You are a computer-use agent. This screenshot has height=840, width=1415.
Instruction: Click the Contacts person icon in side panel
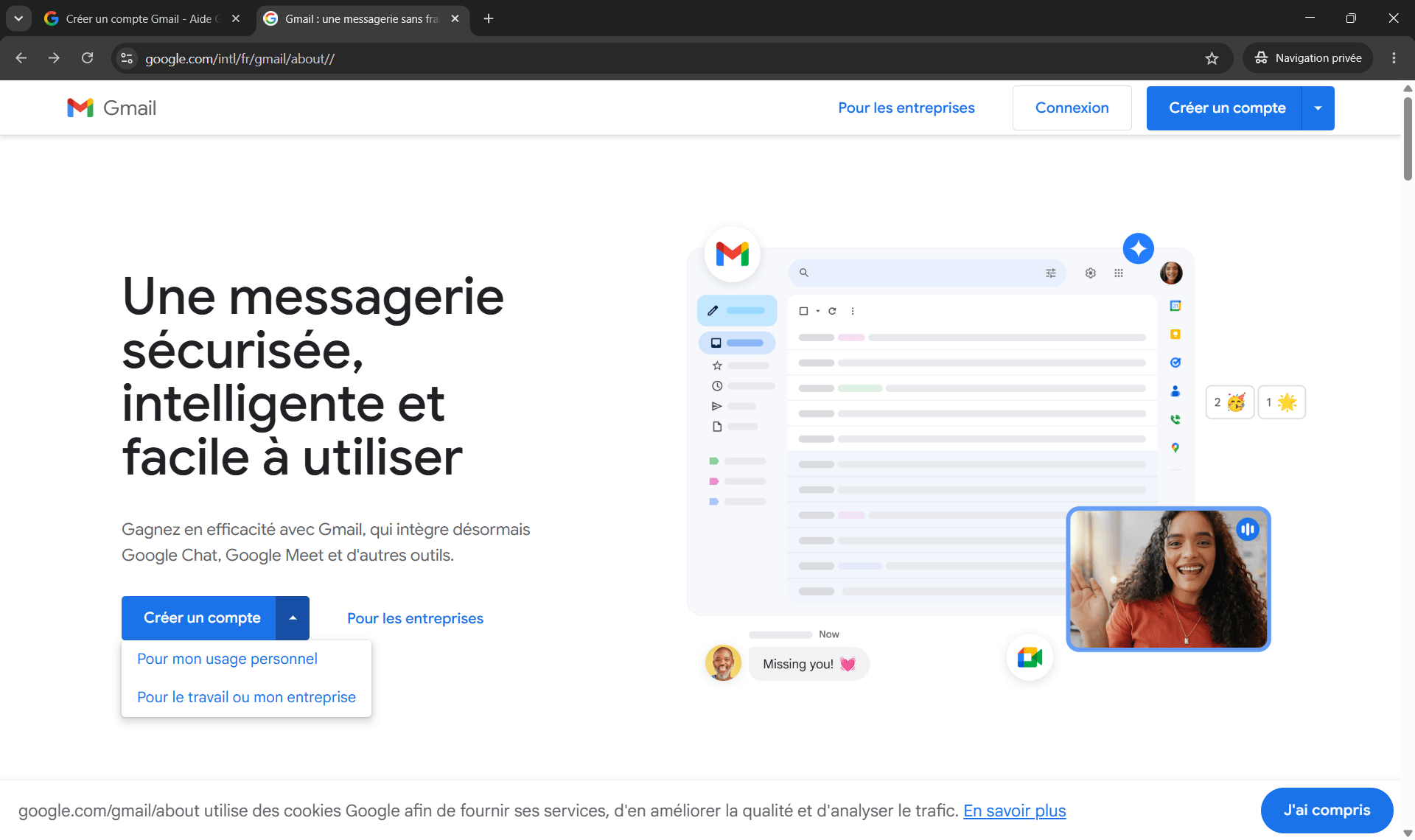pos(1175,391)
